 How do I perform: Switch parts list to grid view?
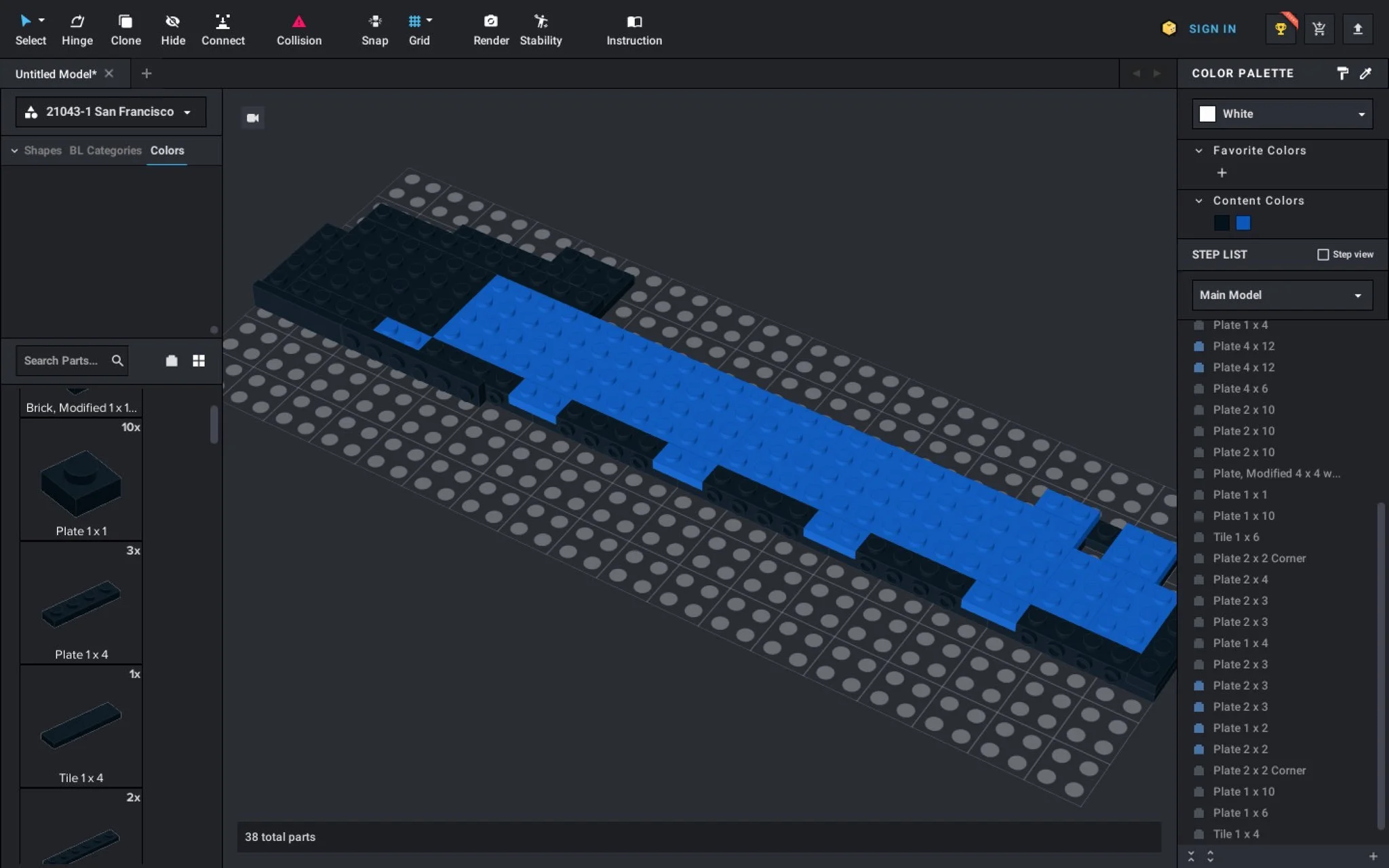[x=199, y=361]
